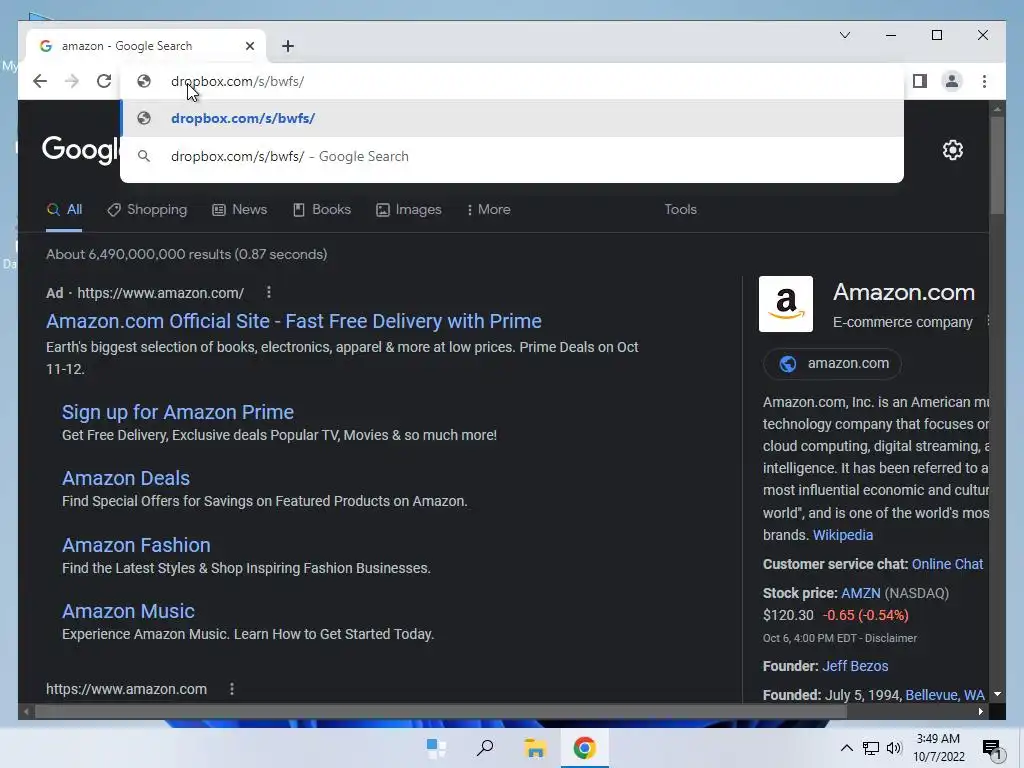The height and width of the screenshot is (768, 1024).
Task: Click the horizontal scrollbar left arrow
Action: coord(26,711)
